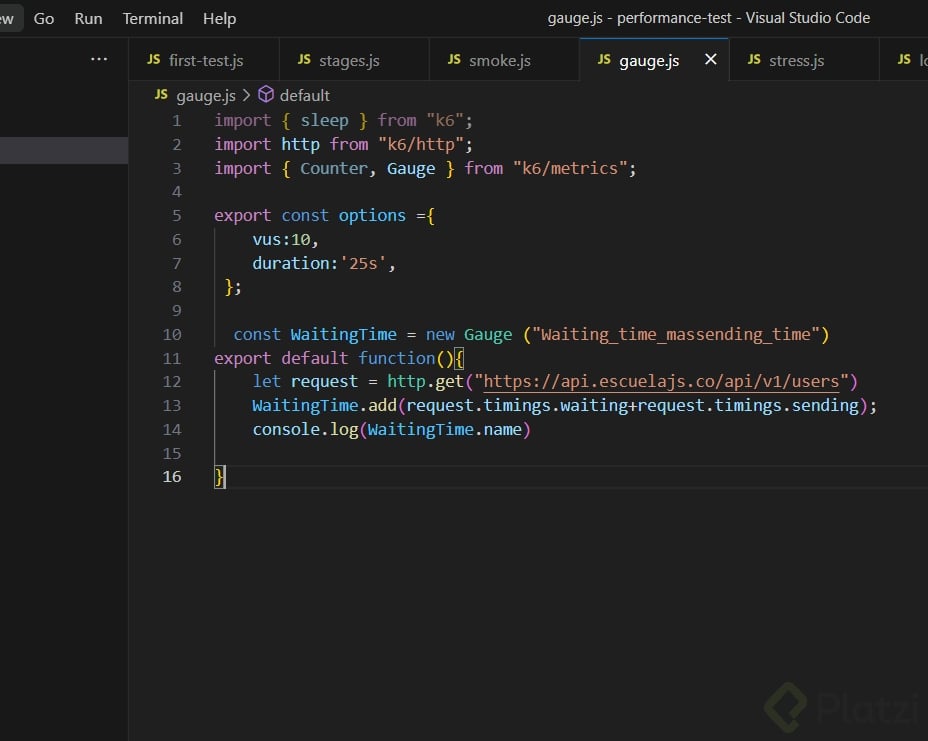
Task: Click the "k6/metrics" string on line 3
Action: 570,169
